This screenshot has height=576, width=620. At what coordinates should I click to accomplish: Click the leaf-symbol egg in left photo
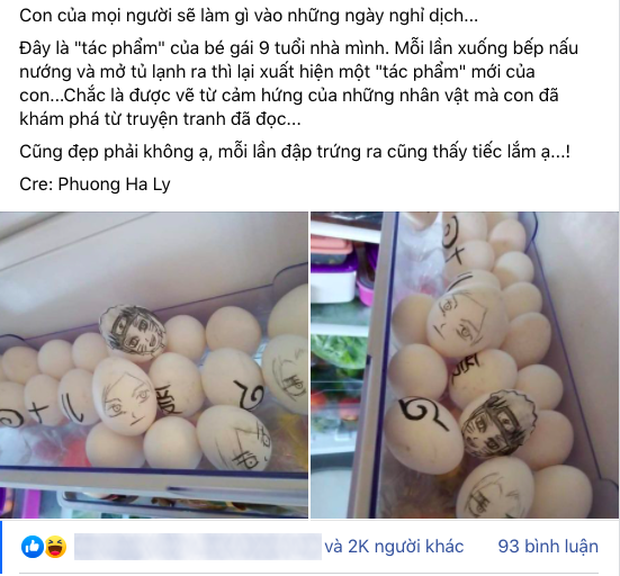(x=234, y=383)
